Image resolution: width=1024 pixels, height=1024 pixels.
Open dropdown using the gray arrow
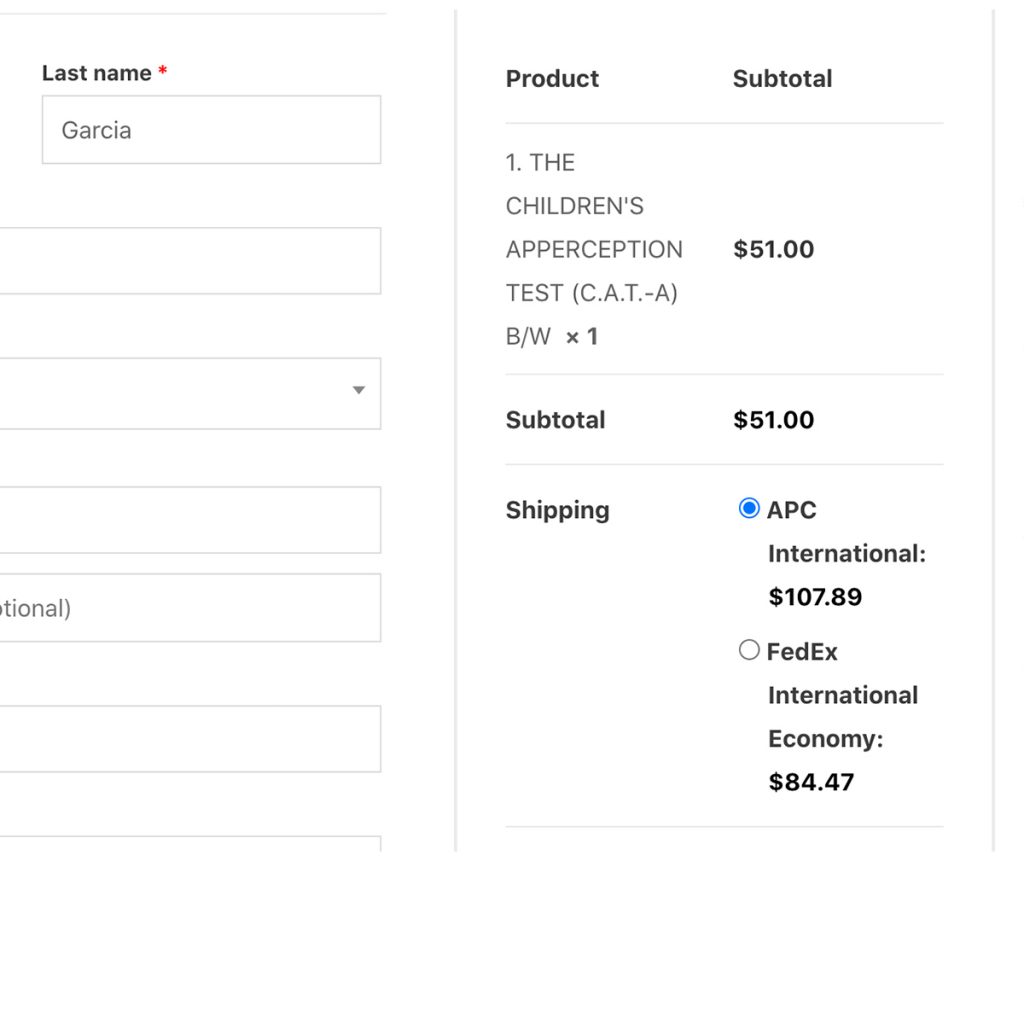[x=358, y=391]
